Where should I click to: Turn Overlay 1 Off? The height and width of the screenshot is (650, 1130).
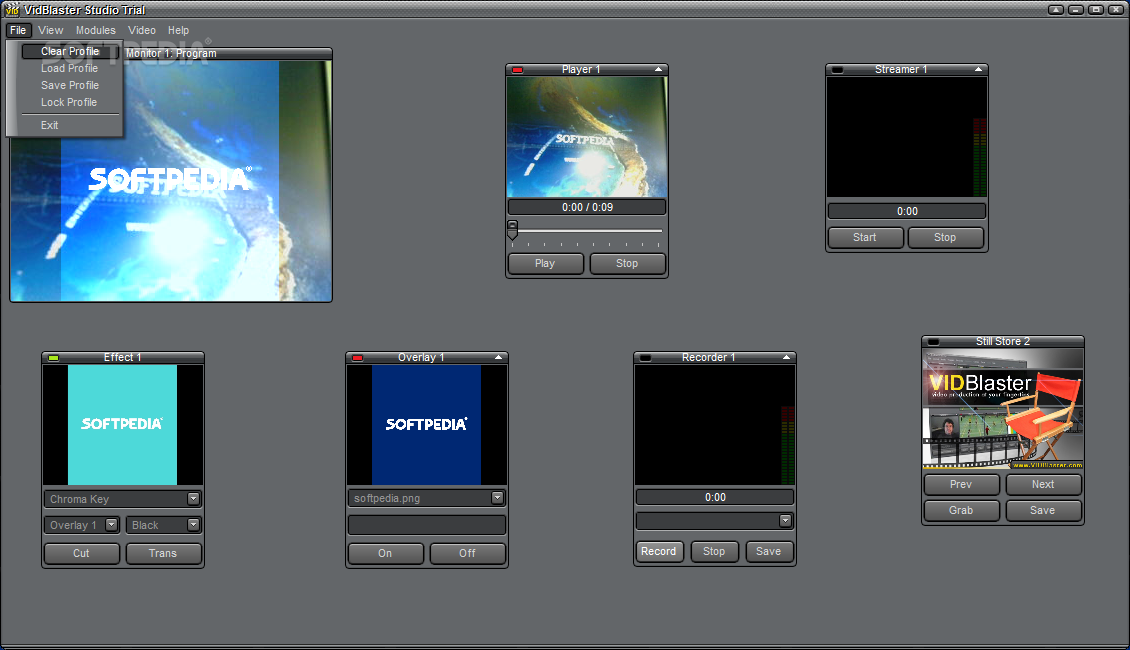click(x=468, y=553)
